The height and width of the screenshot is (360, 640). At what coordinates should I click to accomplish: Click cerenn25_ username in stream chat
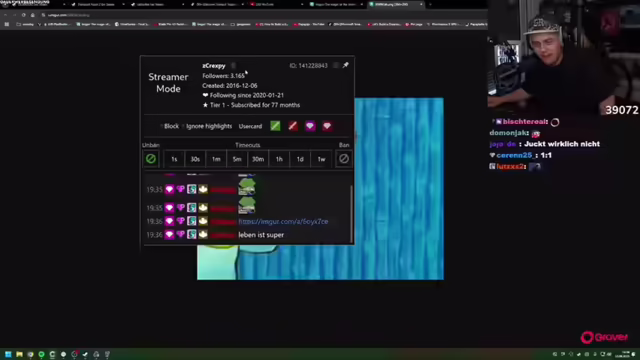click(516, 156)
